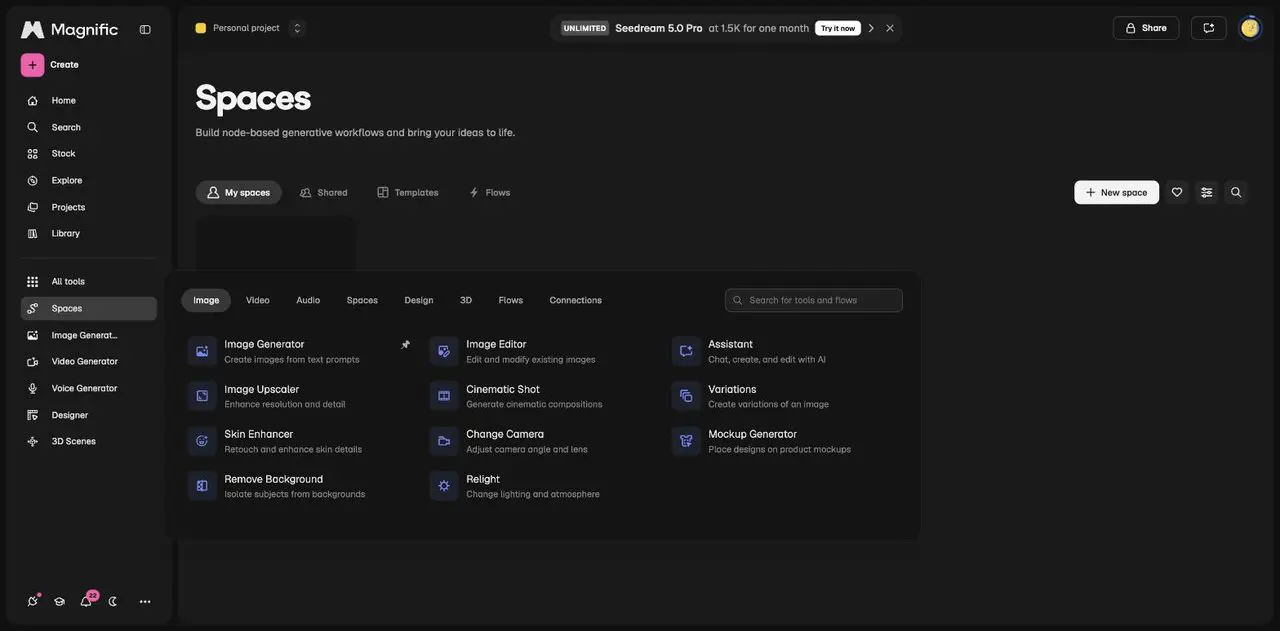Open Change Camera tool

pos(541,441)
